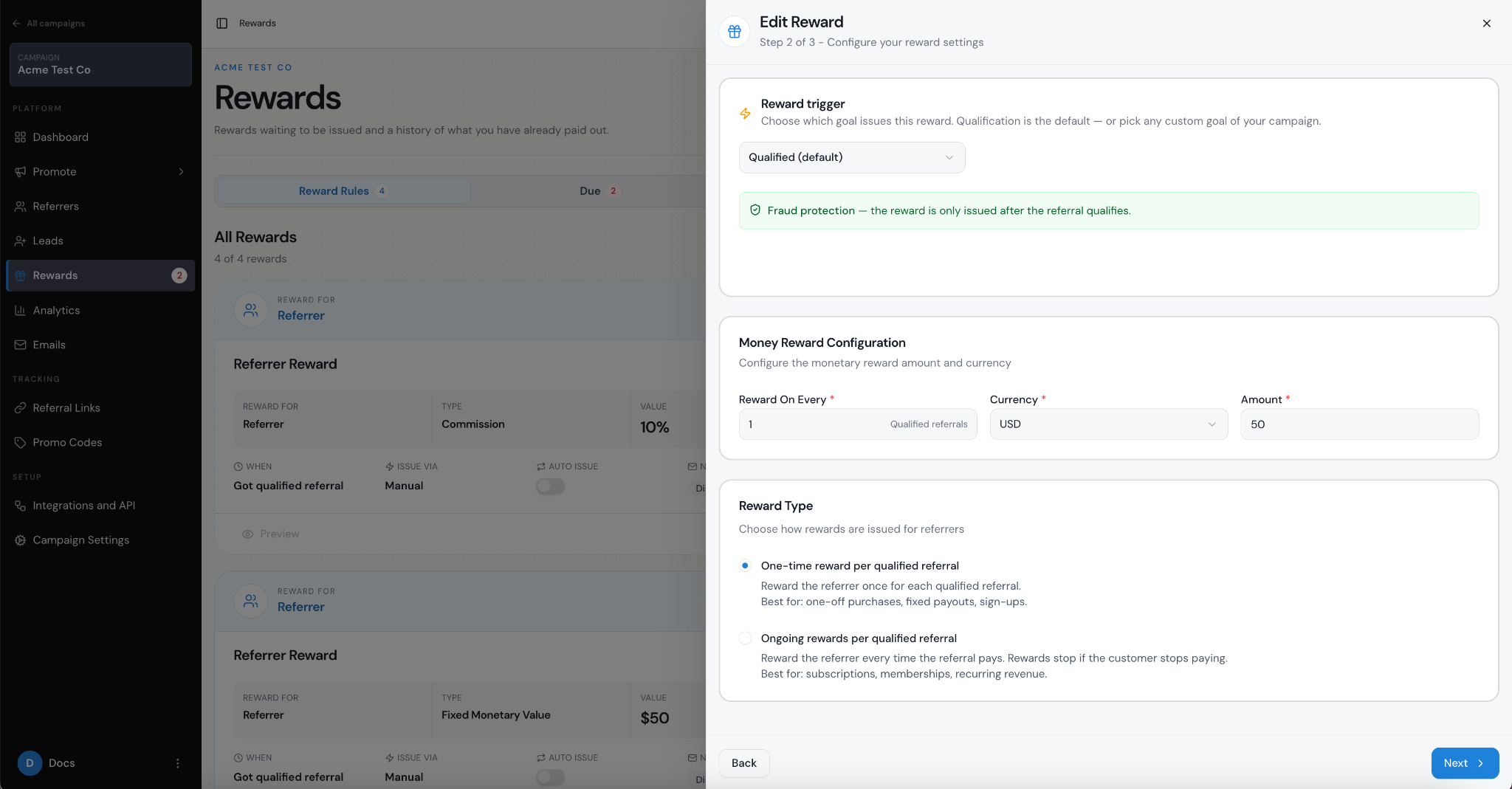Image resolution: width=1512 pixels, height=789 pixels.
Task: Click the Reward On Every input field
Action: [x=858, y=424]
